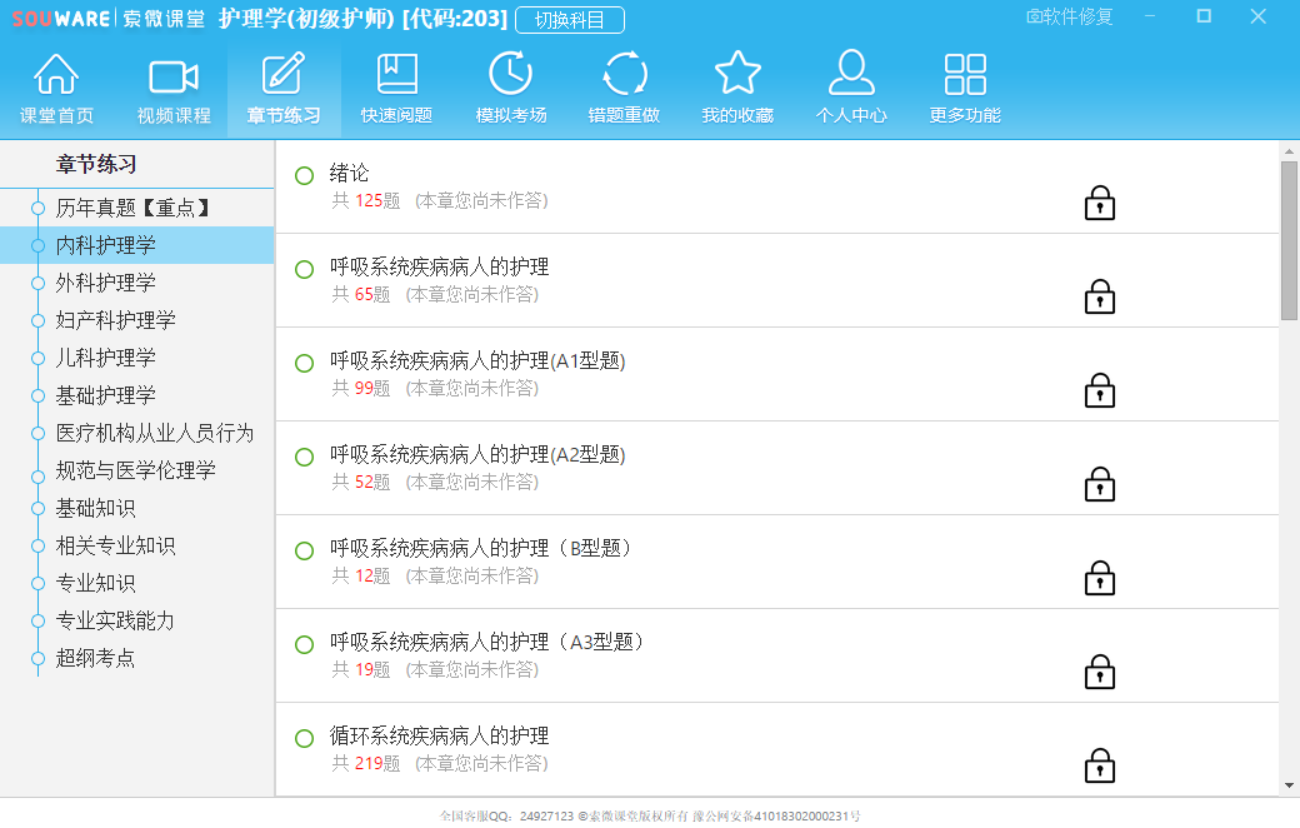Click lock icon for 呼吸系统疾病病人的护理 65题
The image size is (1300, 828).
click(1100, 297)
